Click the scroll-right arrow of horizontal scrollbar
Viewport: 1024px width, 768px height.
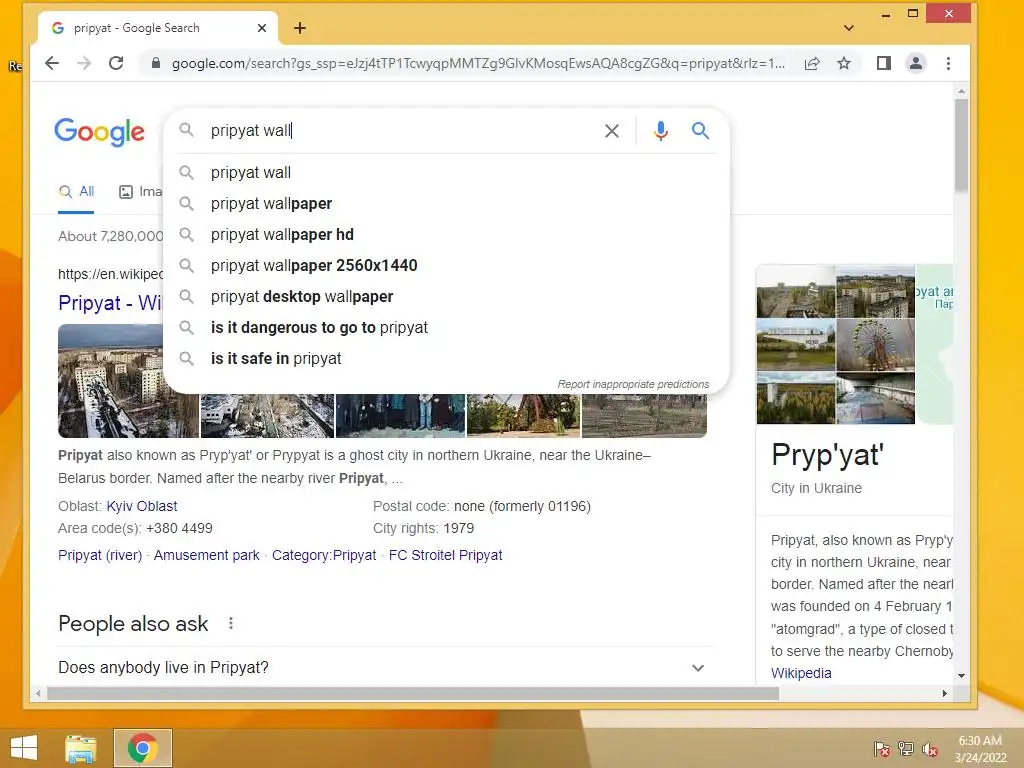pos(944,694)
